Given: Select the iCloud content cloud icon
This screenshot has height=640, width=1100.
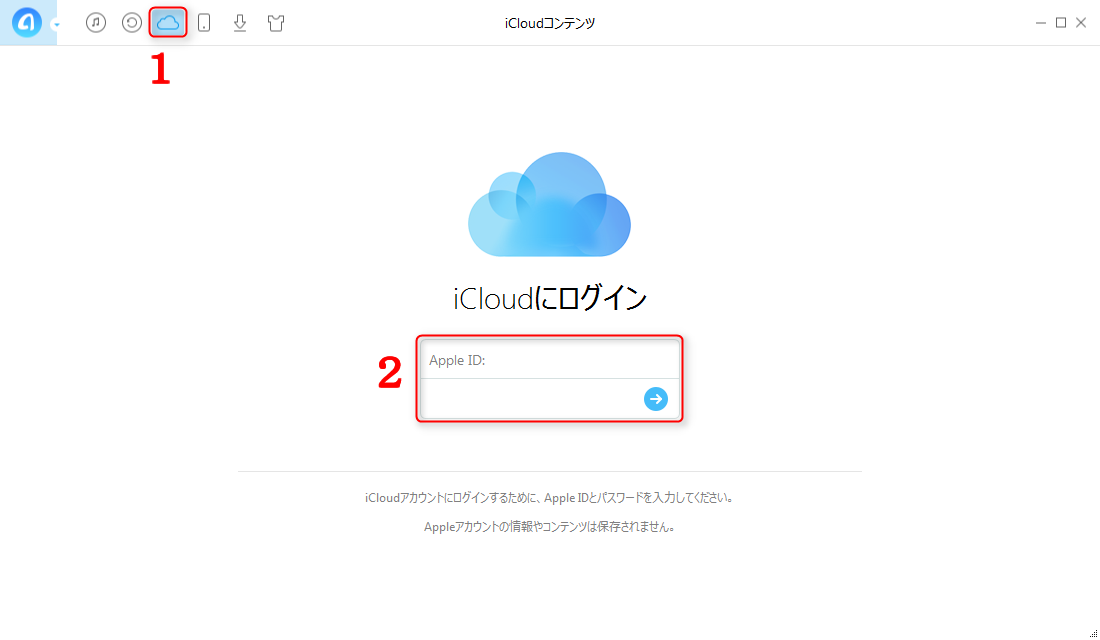Looking at the screenshot, I should point(168,22).
